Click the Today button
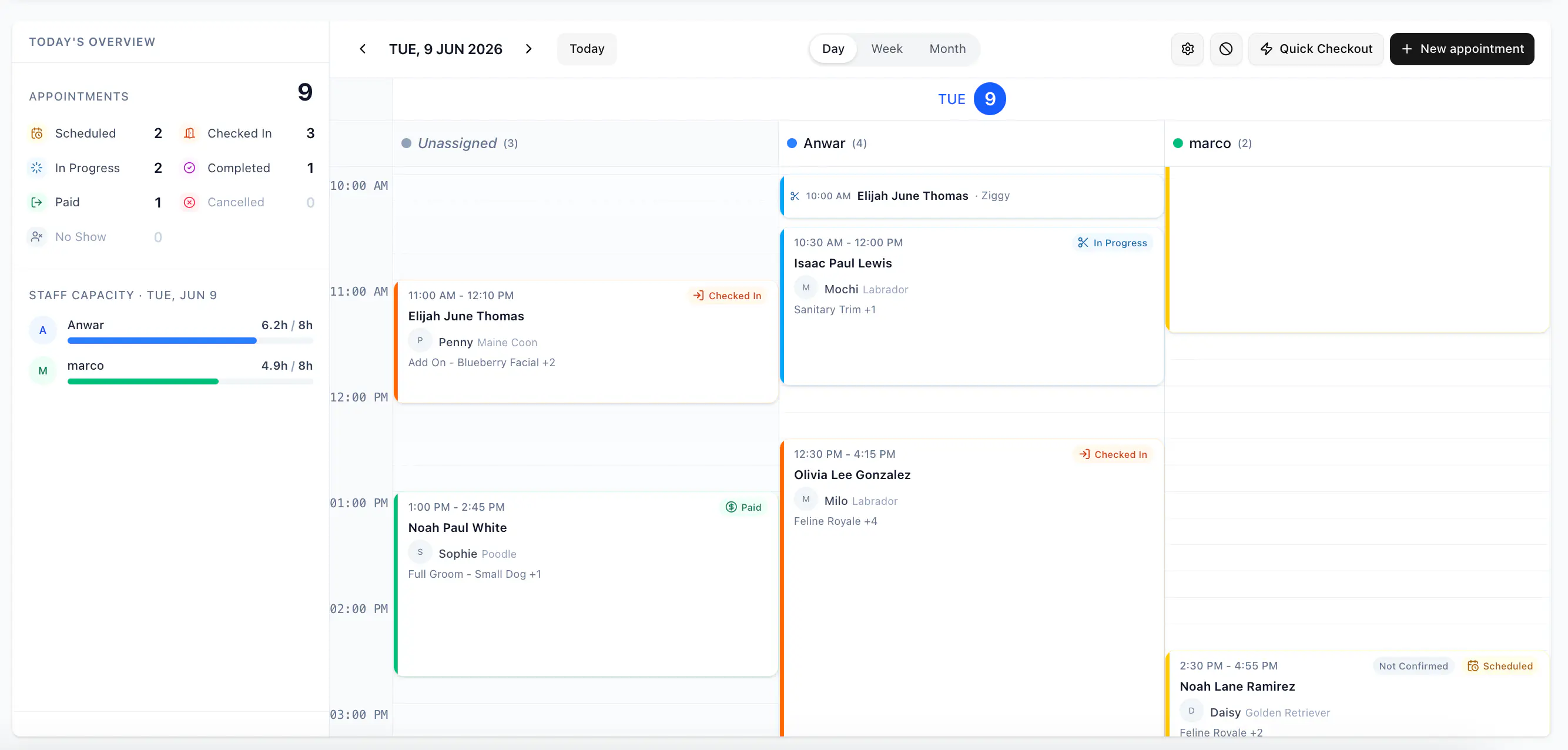Image resolution: width=1568 pixels, height=750 pixels. click(587, 49)
